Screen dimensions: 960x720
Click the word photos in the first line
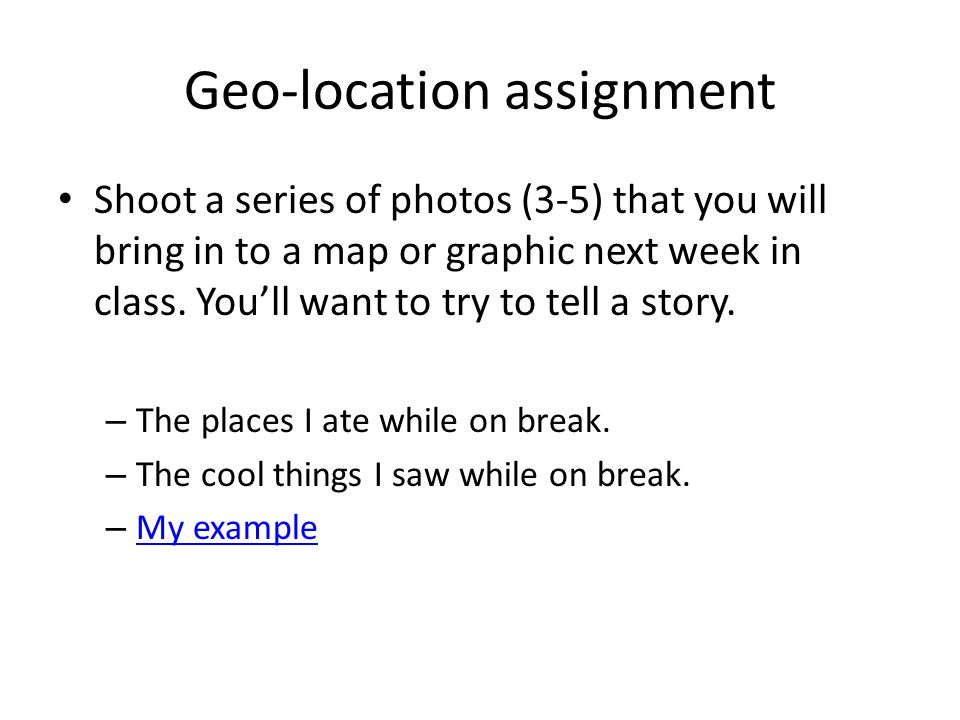point(451,201)
